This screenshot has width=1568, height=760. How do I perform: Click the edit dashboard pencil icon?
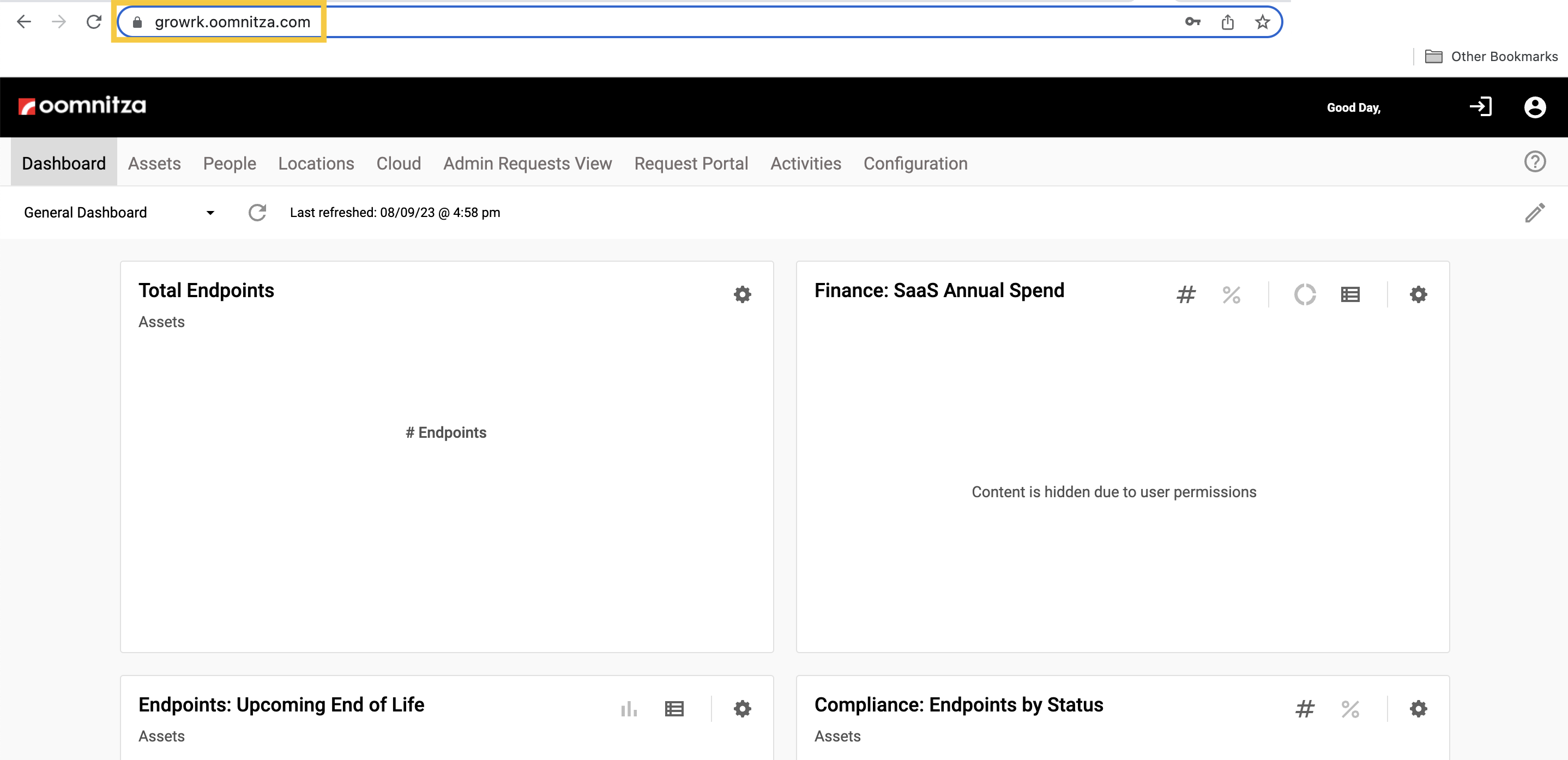tap(1534, 213)
